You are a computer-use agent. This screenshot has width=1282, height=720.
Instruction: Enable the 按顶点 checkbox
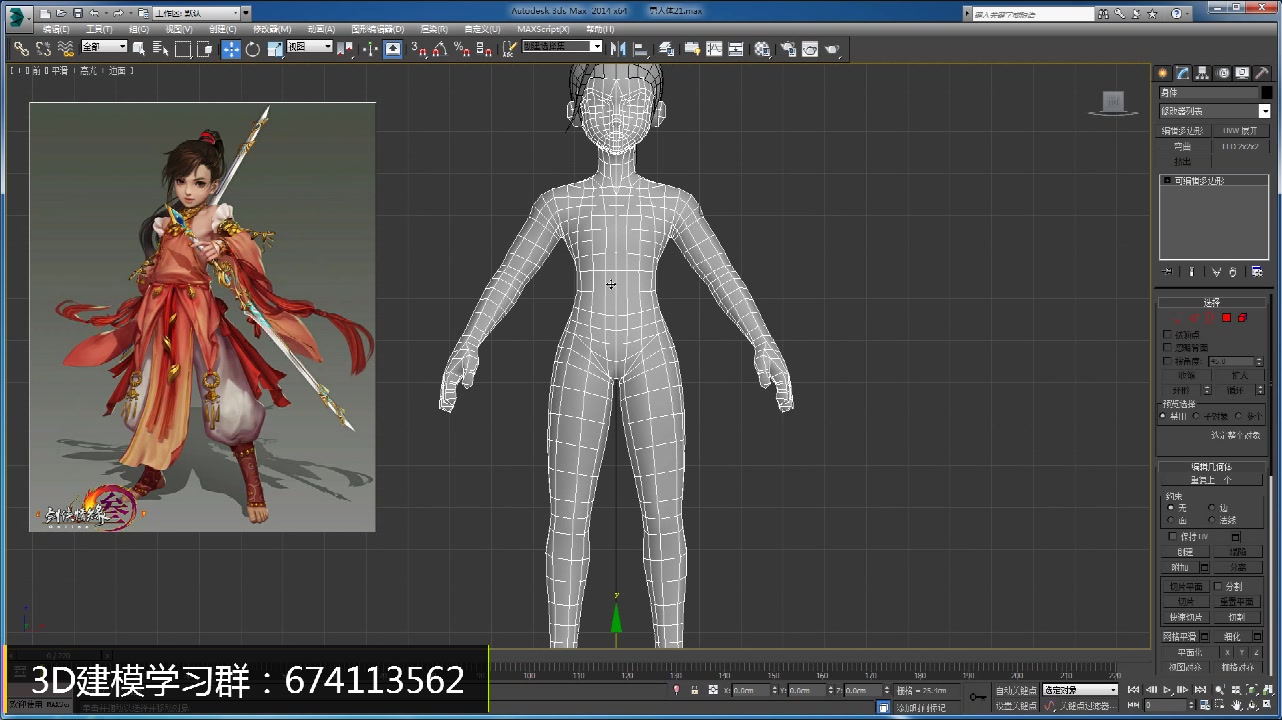coord(1167,334)
